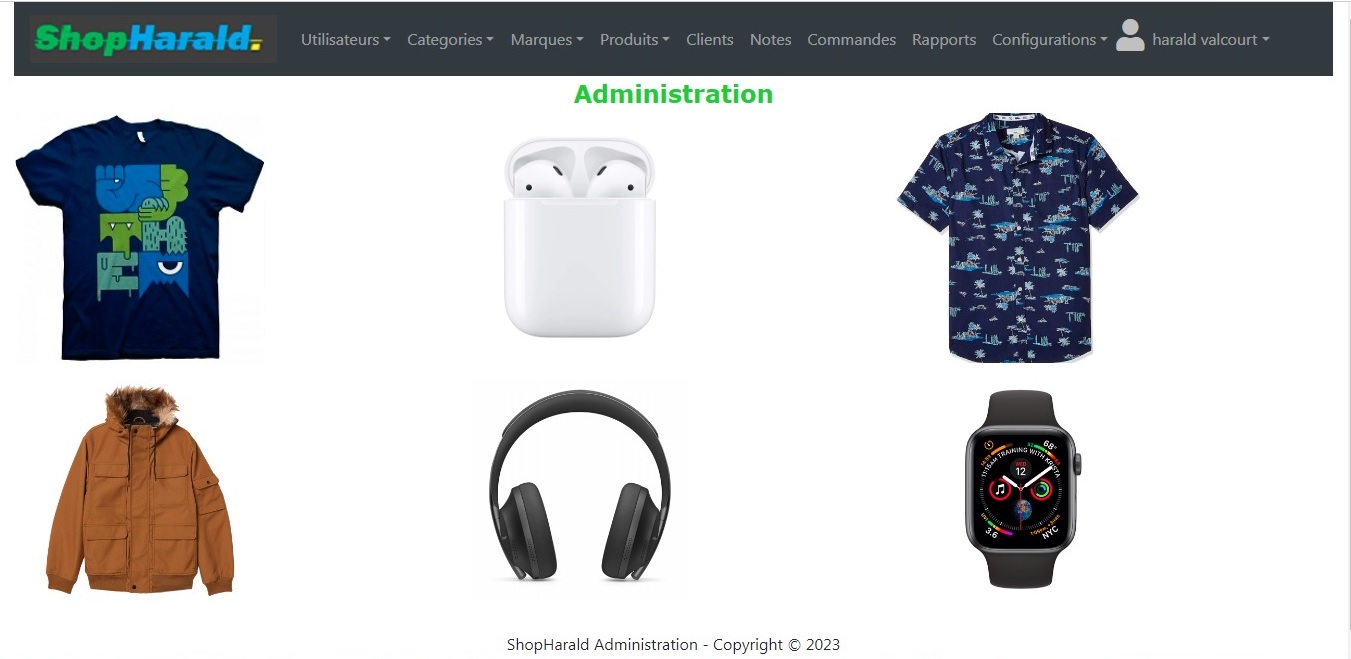This screenshot has height=659, width=1351.
Task: Expand the Configurations dropdown
Action: click(1050, 40)
